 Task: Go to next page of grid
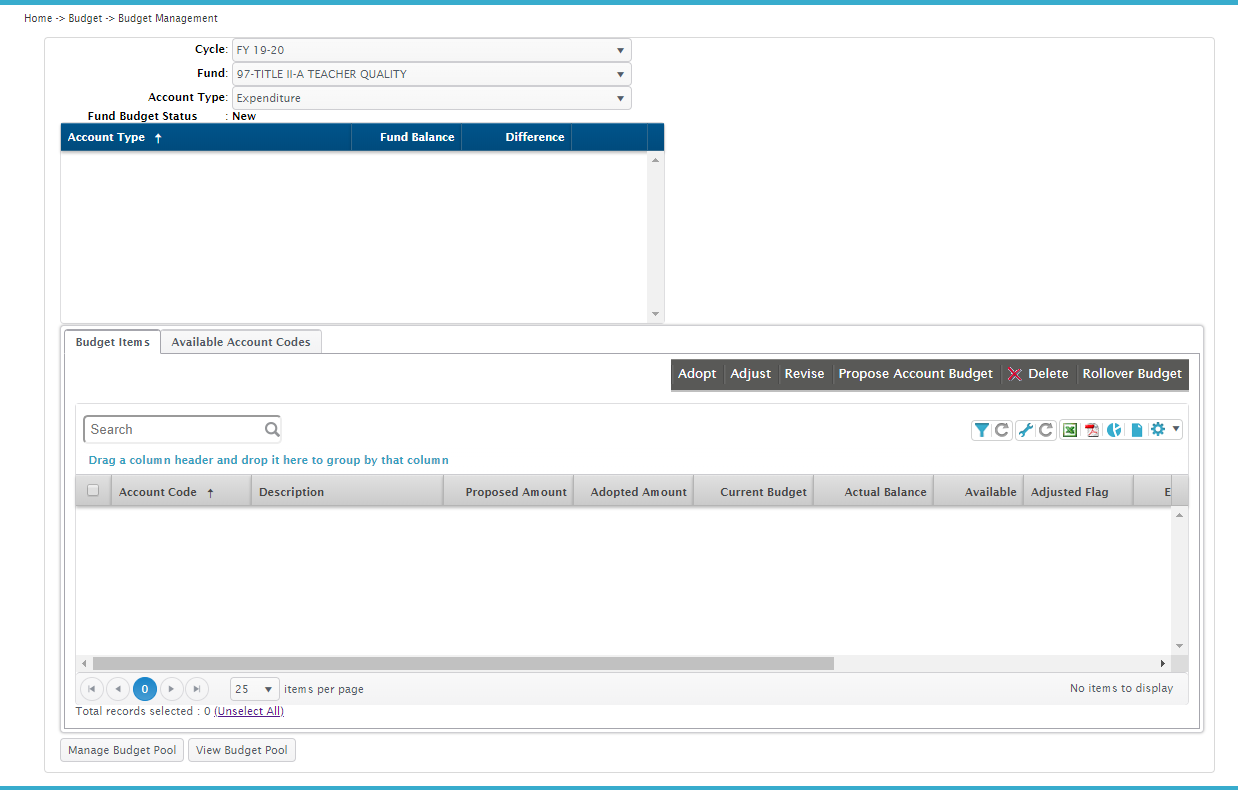click(x=172, y=689)
